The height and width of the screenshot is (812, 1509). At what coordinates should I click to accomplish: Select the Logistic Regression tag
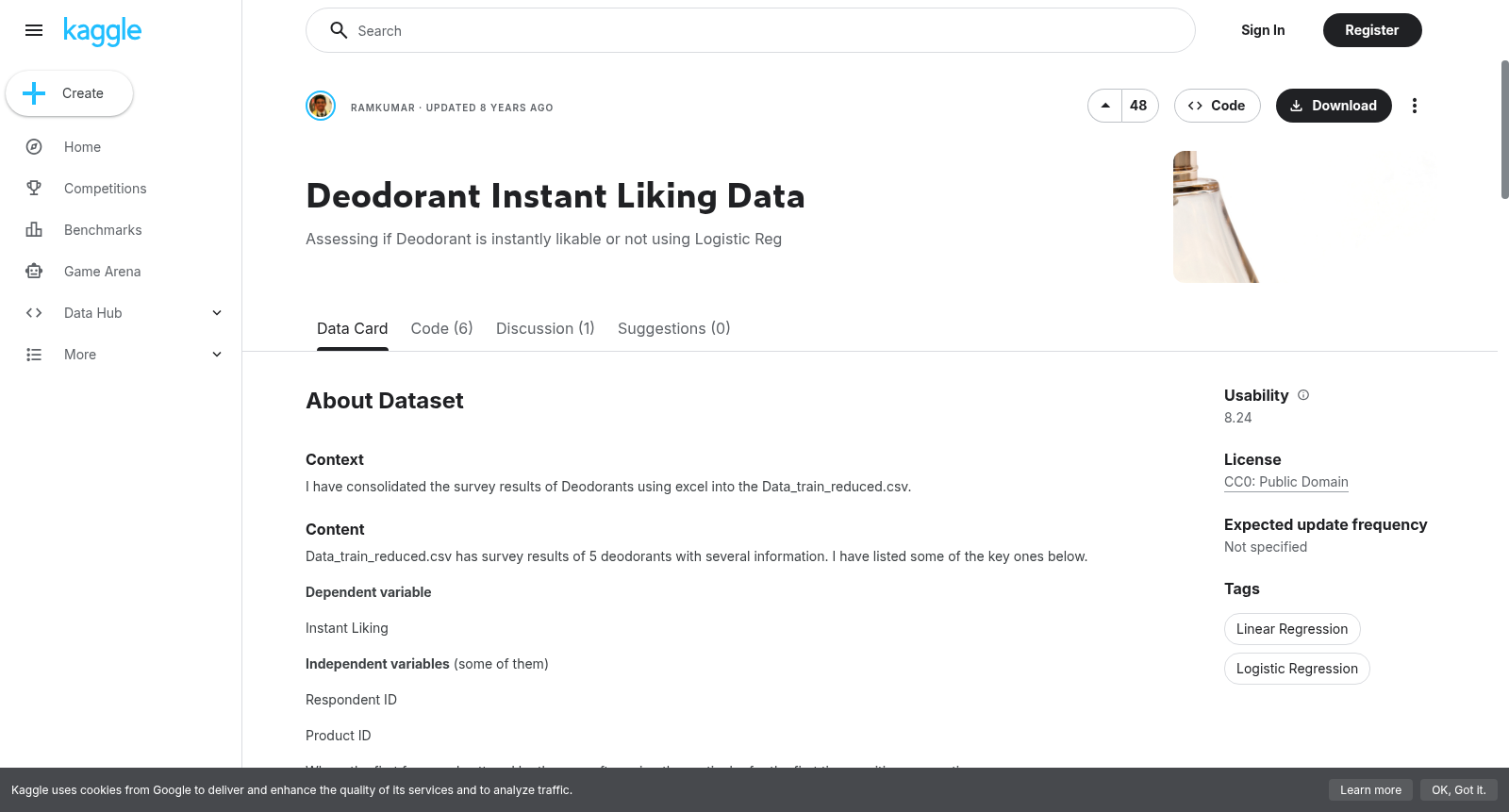pyautogui.click(x=1297, y=669)
